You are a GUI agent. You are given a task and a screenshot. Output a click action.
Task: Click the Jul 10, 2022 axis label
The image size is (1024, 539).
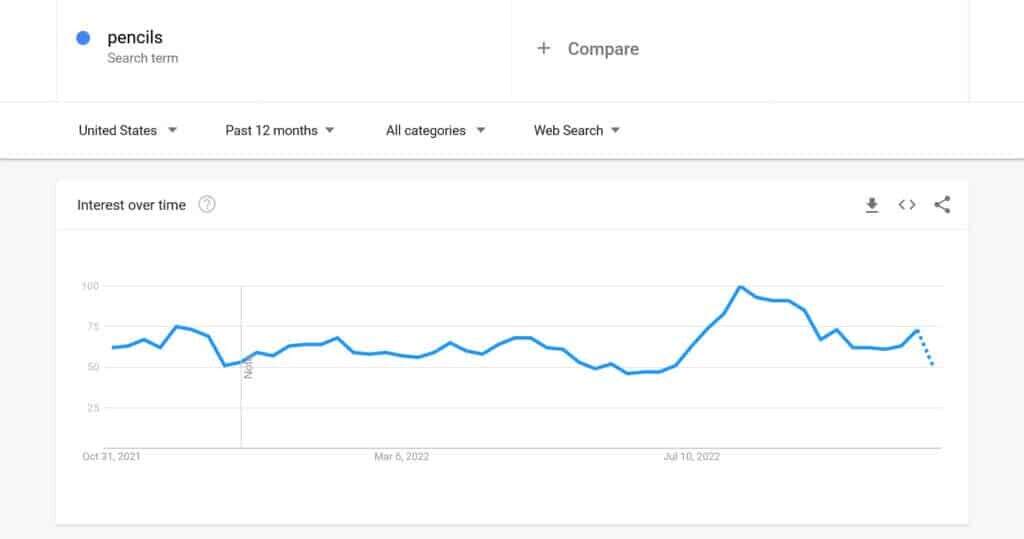tap(692, 457)
